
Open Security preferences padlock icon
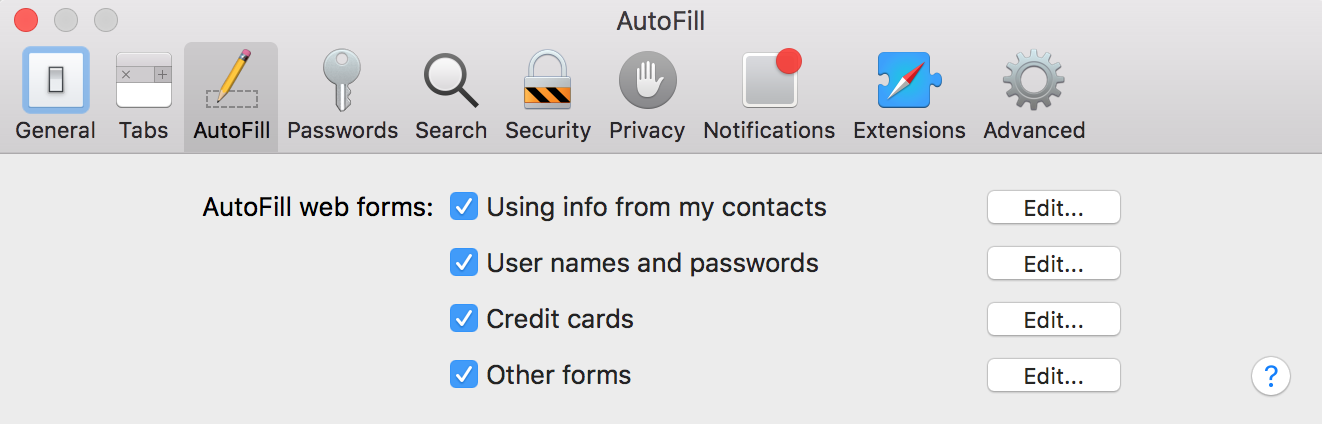tap(548, 96)
